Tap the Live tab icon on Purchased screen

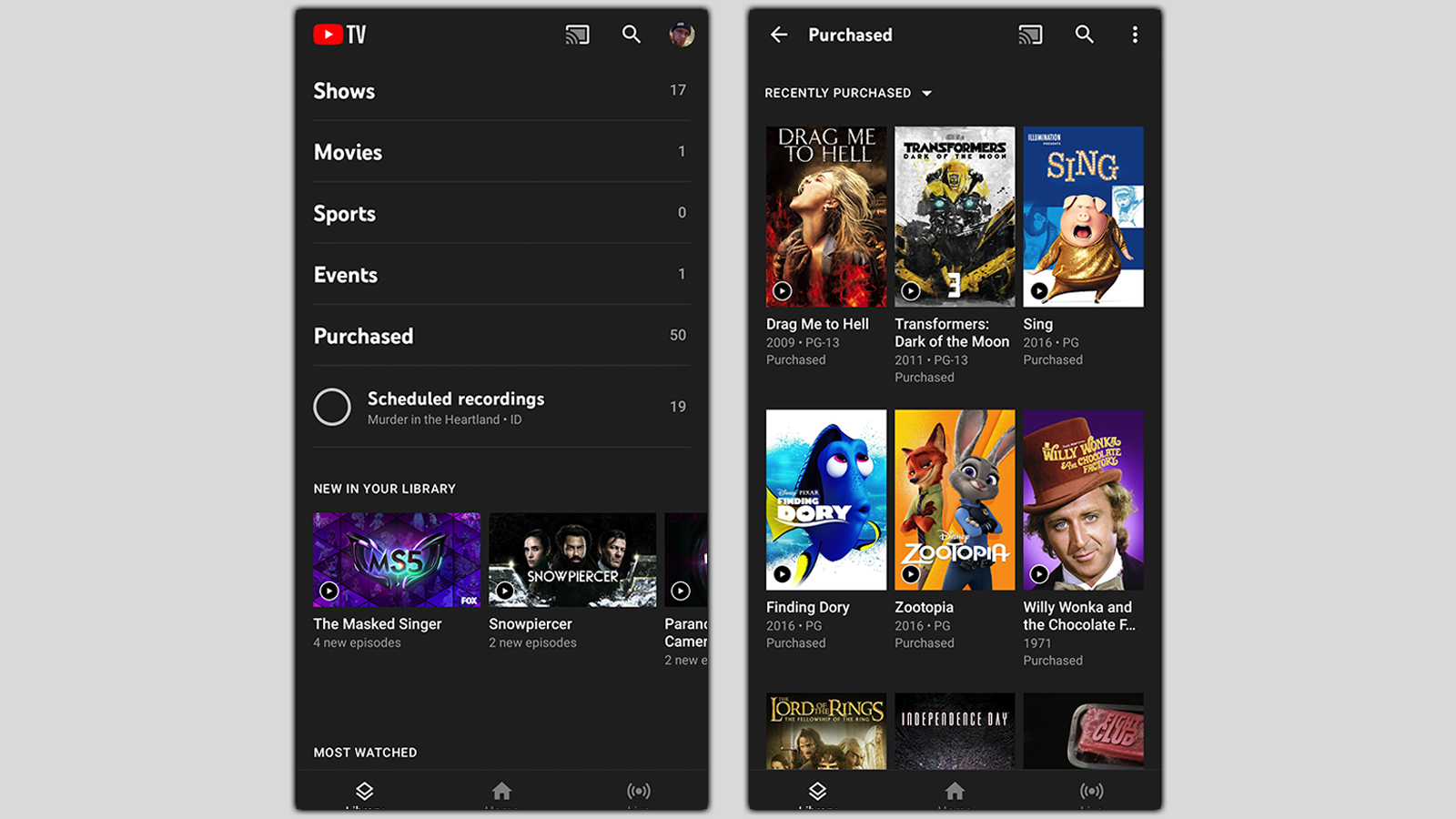(1092, 791)
